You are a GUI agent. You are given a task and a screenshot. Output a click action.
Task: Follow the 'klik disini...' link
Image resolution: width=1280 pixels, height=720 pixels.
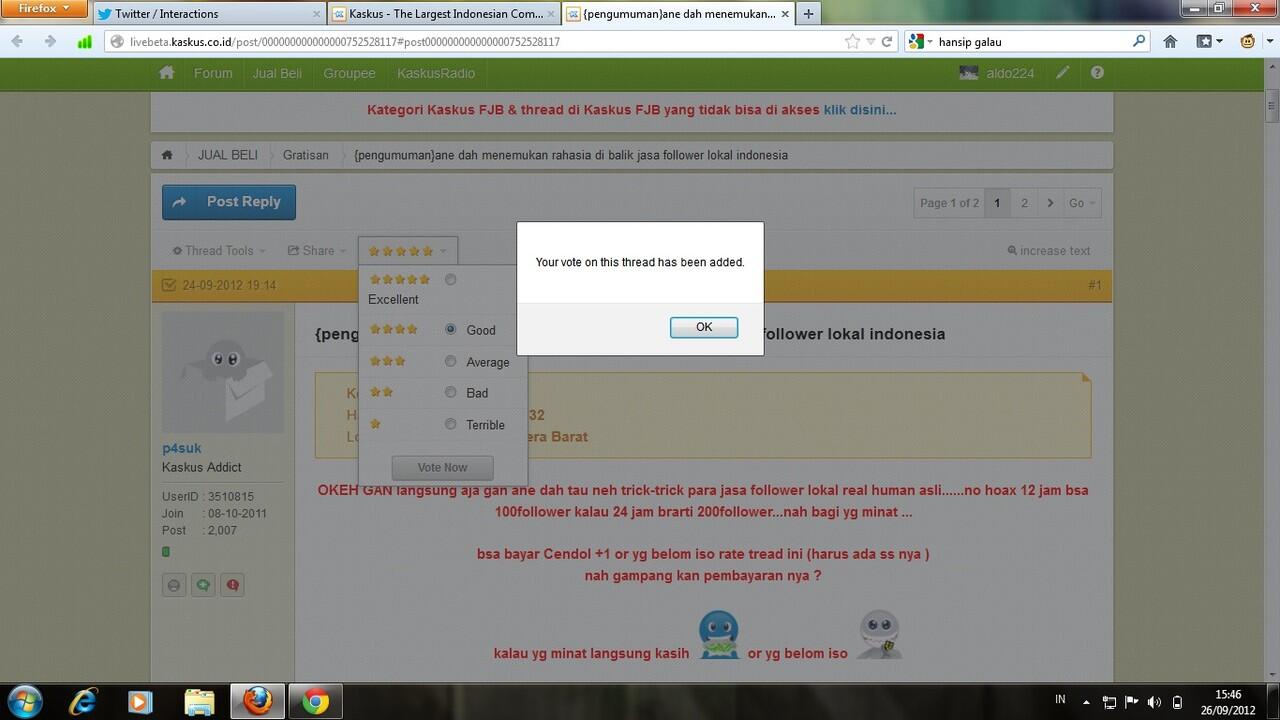point(860,110)
